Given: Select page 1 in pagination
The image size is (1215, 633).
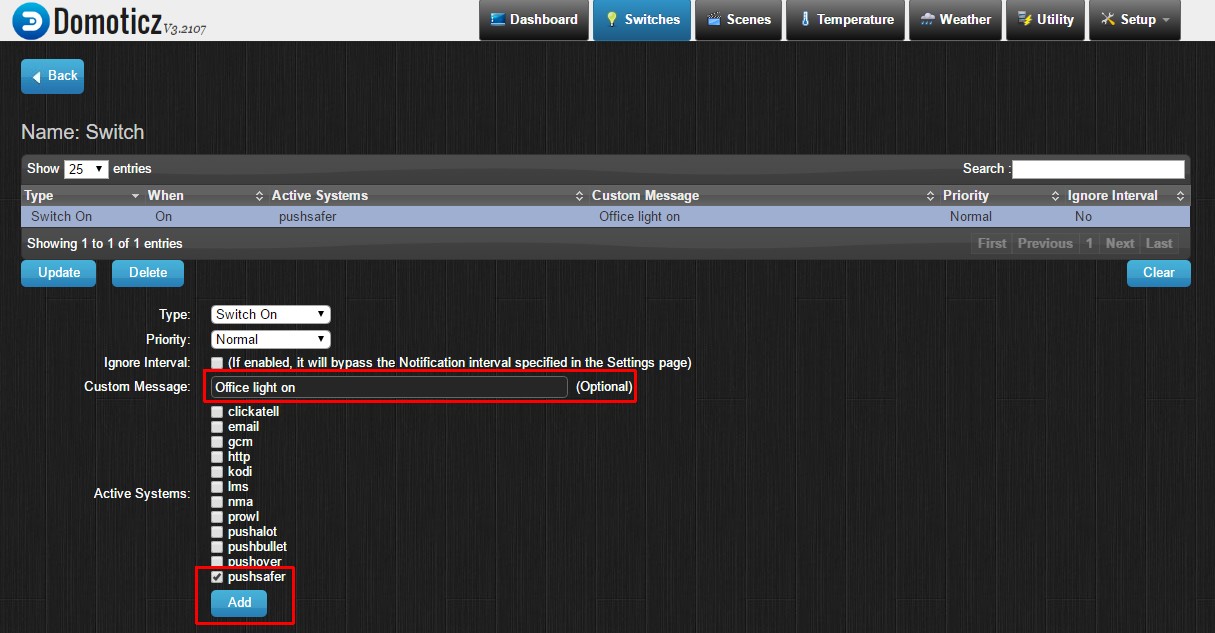Looking at the screenshot, I should click(1089, 243).
